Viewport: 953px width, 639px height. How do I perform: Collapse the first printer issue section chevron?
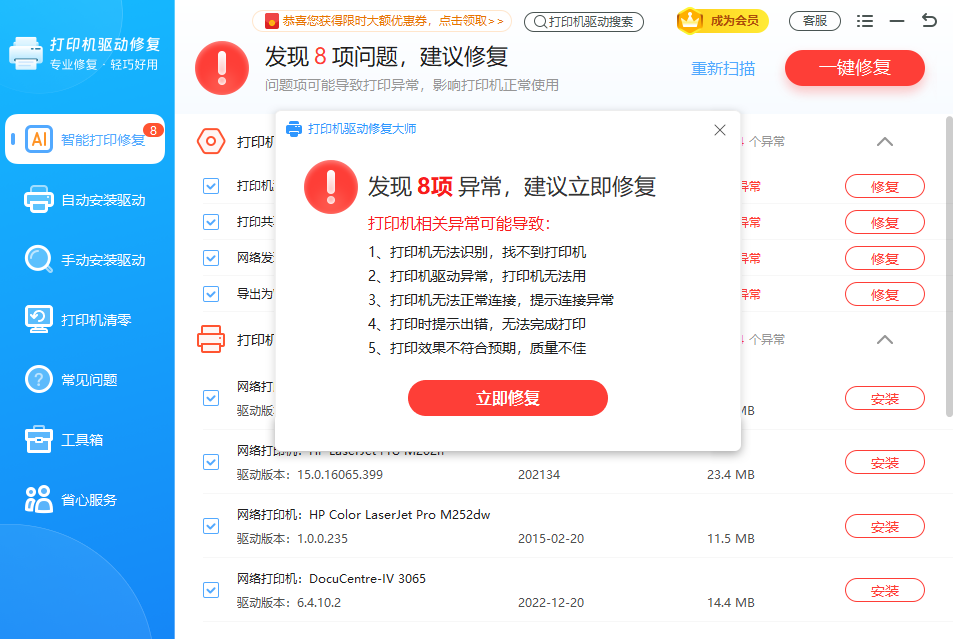(884, 142)
